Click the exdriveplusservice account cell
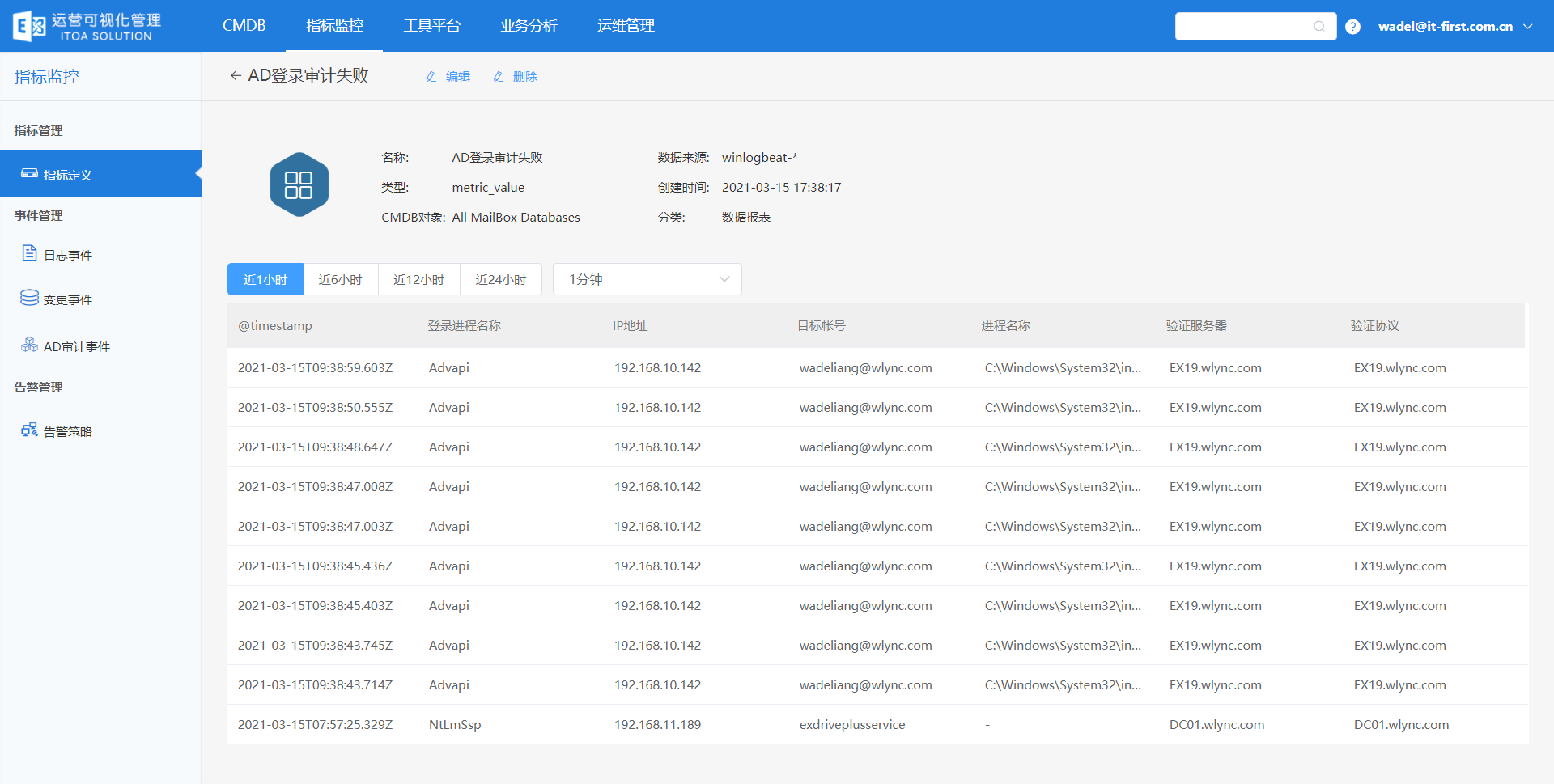This screenshot has height=784, width=1554. 852,724
